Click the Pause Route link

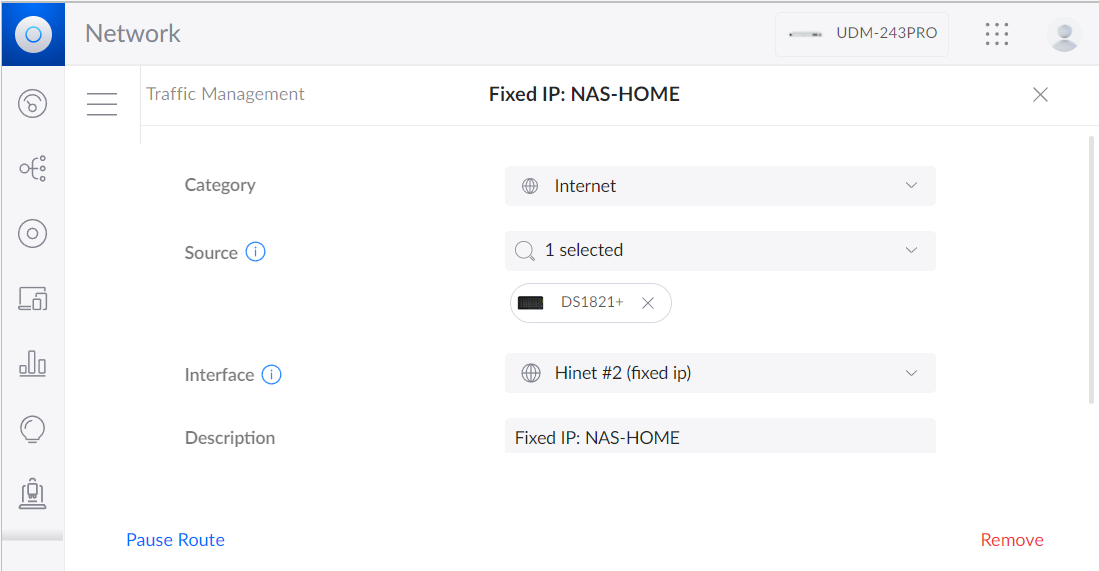click(175, 540)
